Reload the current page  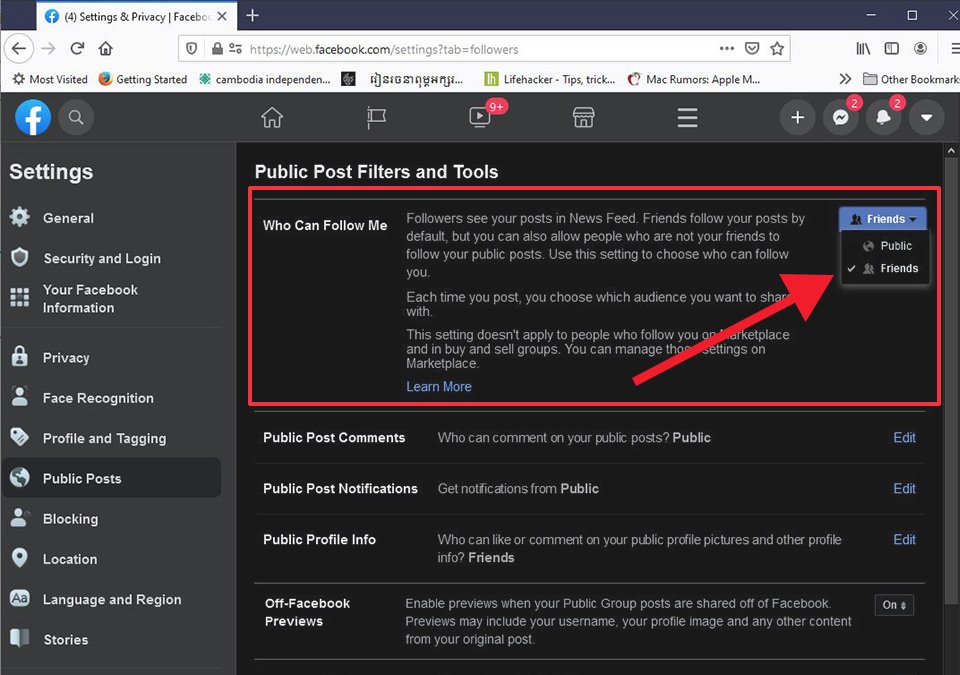[77, 48]
